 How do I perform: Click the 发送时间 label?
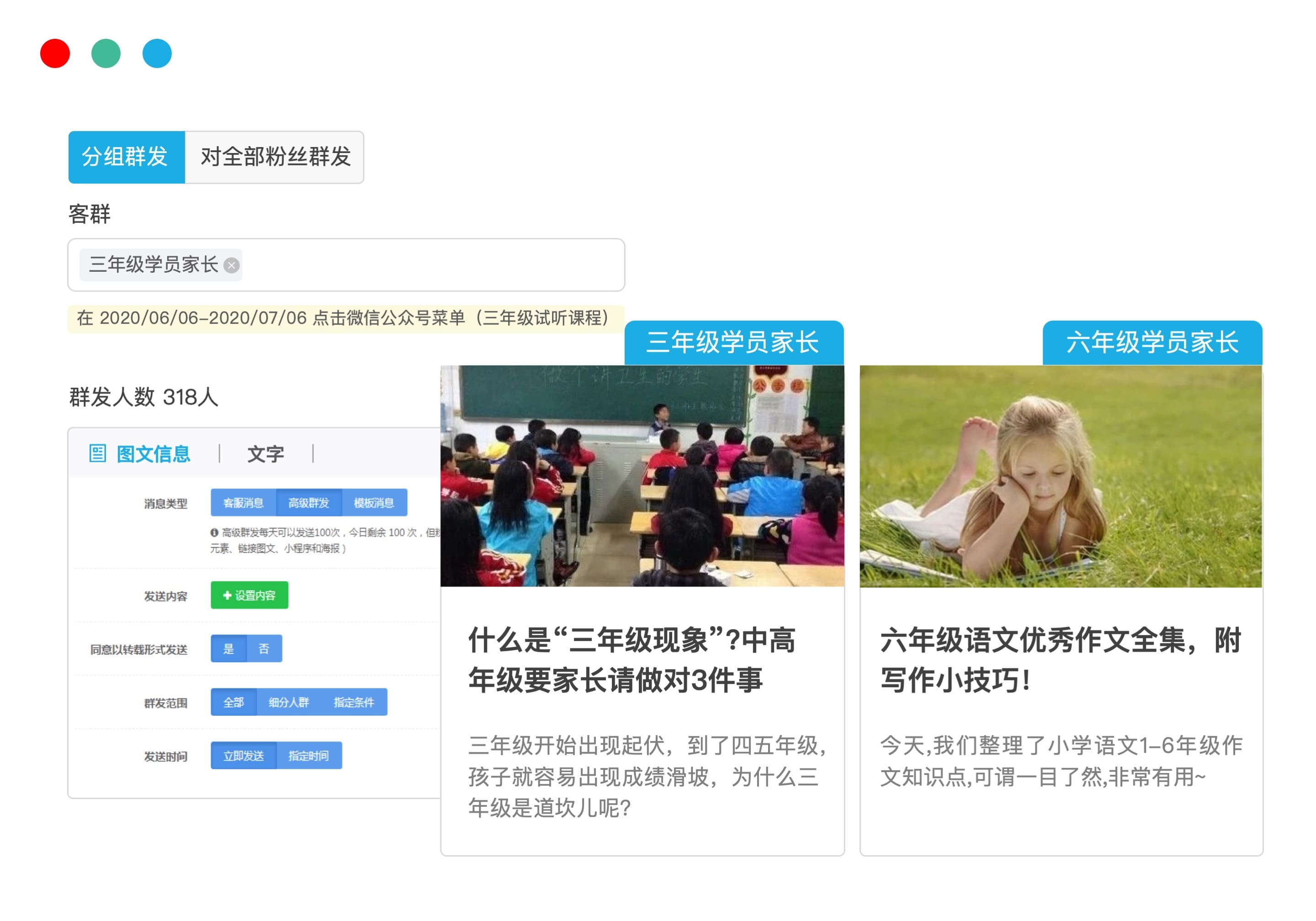pyautogui.click(x=166, y=757)
